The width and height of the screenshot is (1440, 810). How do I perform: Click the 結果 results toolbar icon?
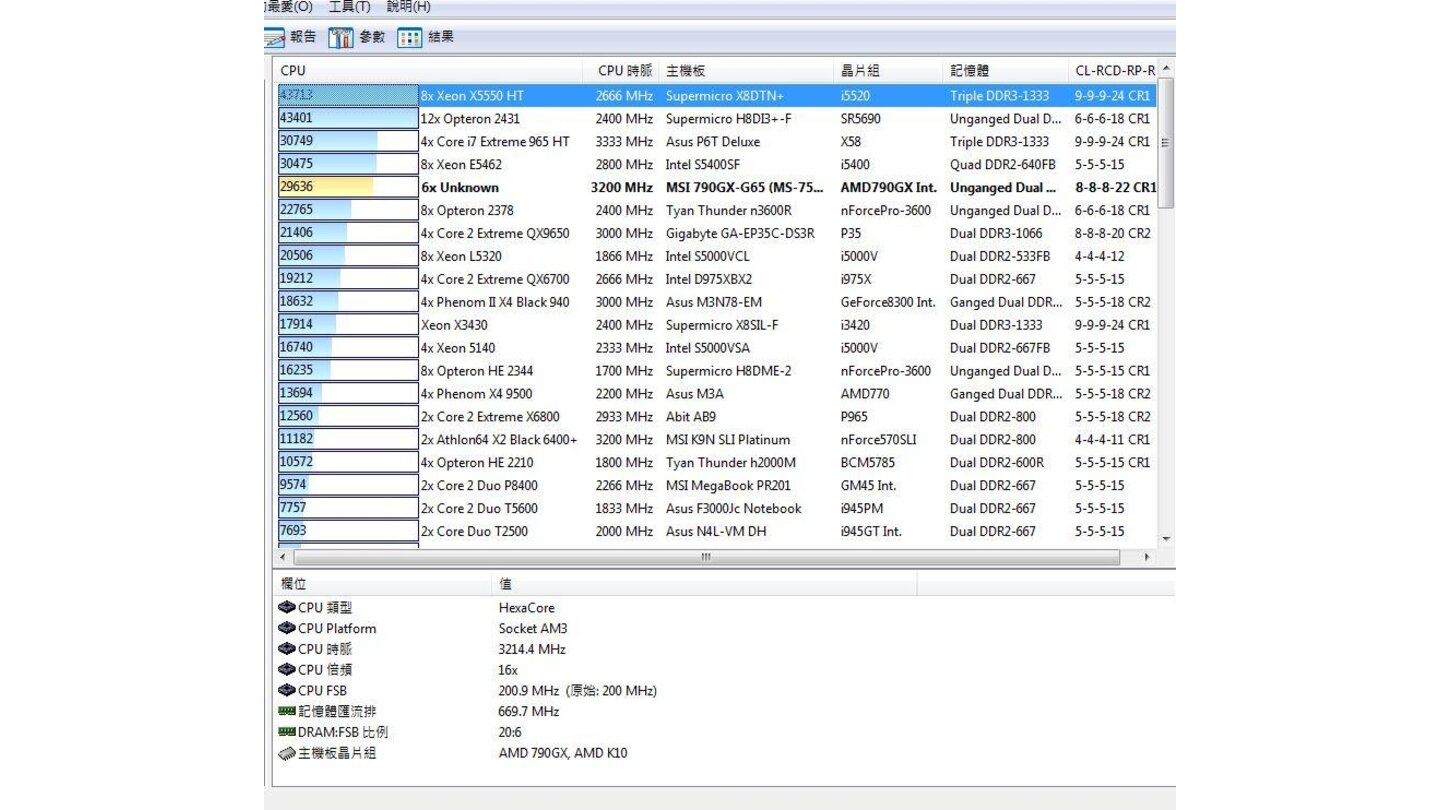410,37
